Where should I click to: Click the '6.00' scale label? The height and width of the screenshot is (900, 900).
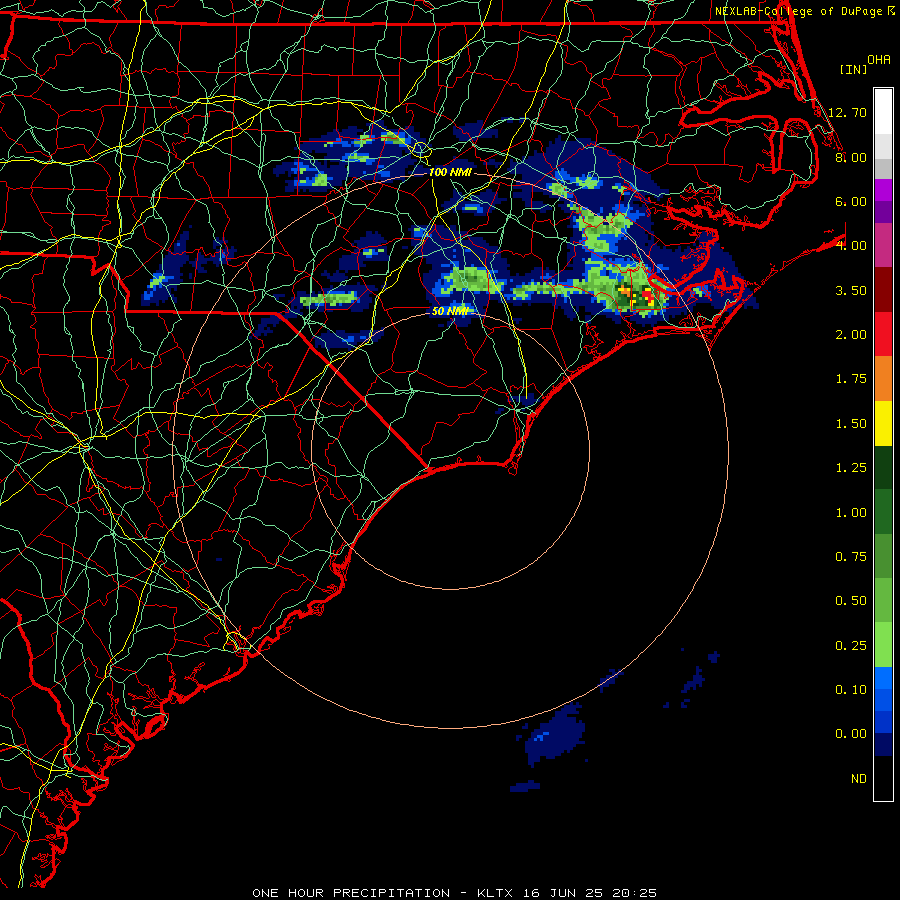pyautogui.click(x=851, y=201)
